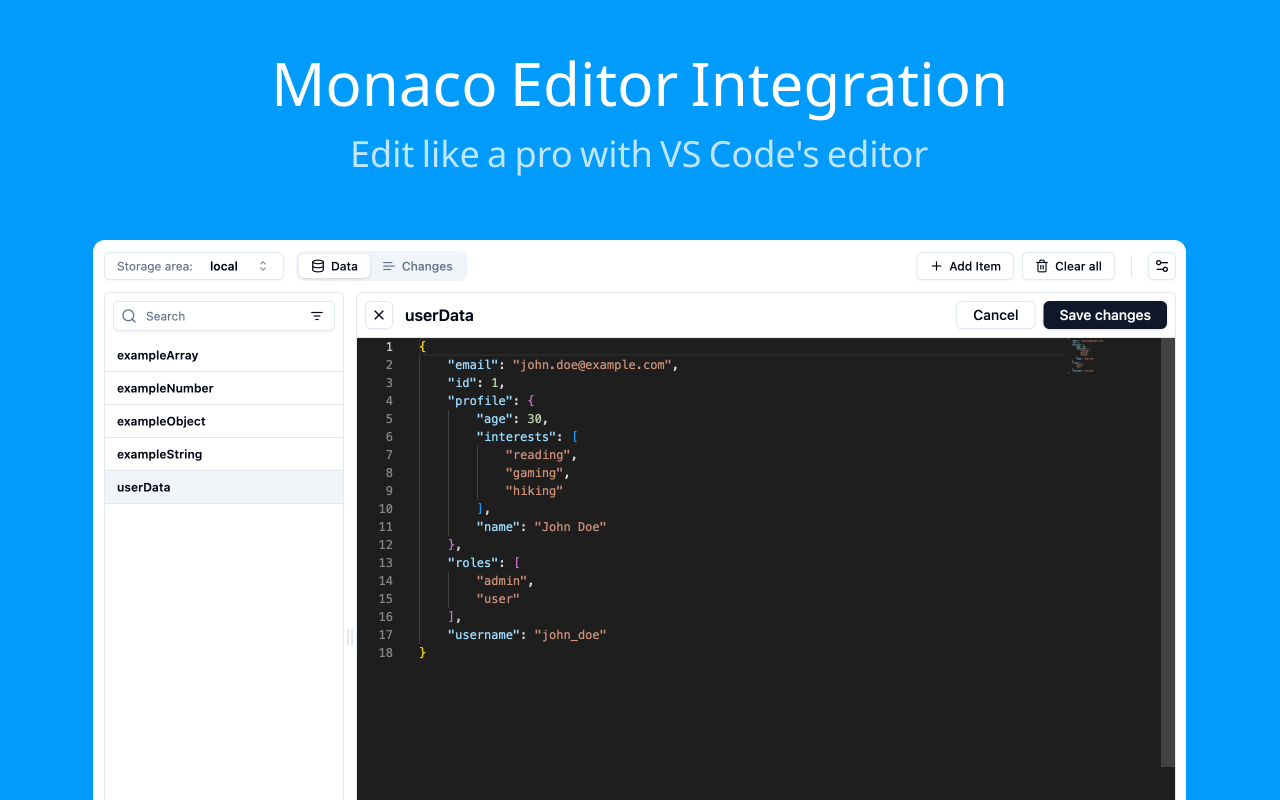Focus the Search input field
Image resolution: width=1280 pixels, height=800 pixels.
[x=224, y=316]
